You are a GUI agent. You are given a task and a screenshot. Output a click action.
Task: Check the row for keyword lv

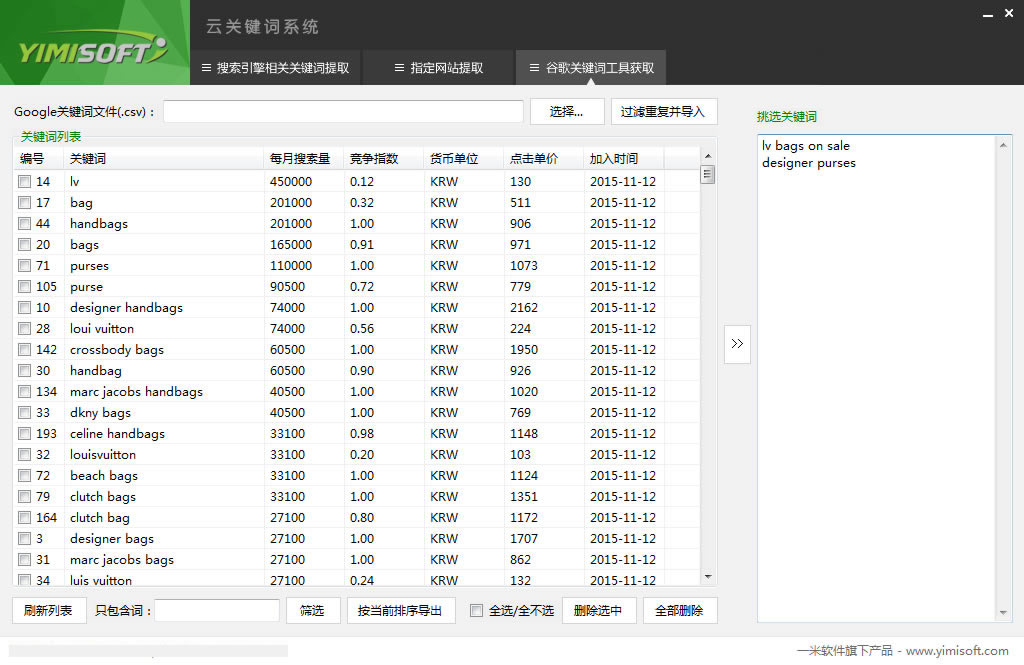25,182
